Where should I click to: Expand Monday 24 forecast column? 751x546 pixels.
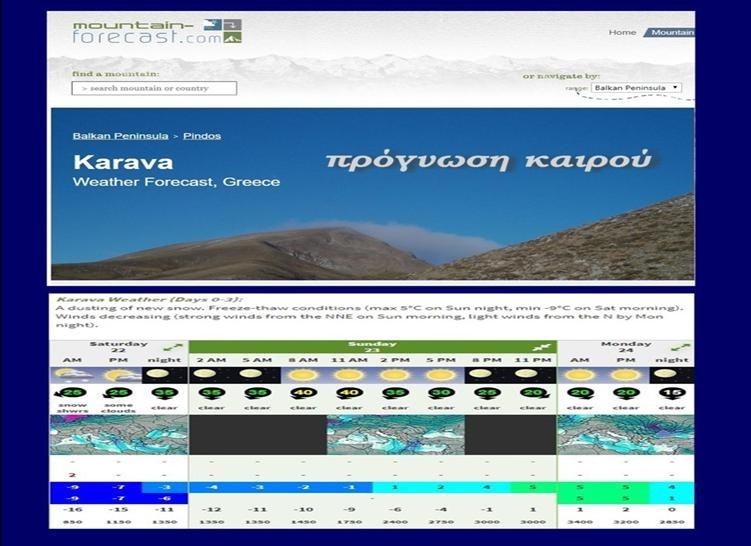pyautogui.click(x=680, y=347)
